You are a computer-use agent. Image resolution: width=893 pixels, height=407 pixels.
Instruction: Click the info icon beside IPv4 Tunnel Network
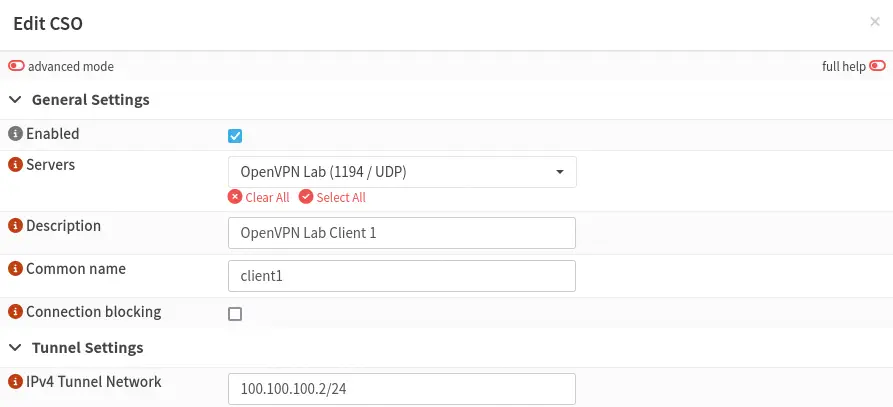(x=15, y=382)
